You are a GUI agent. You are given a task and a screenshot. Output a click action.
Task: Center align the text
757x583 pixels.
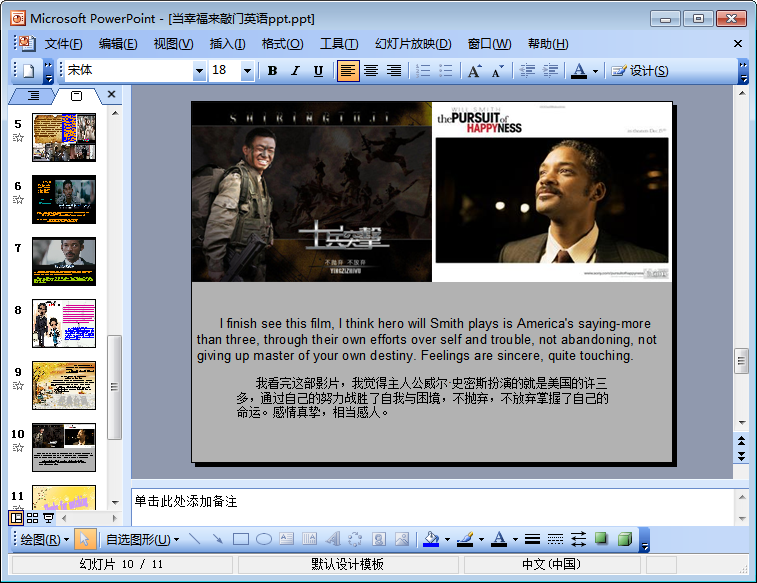[371, 71]
